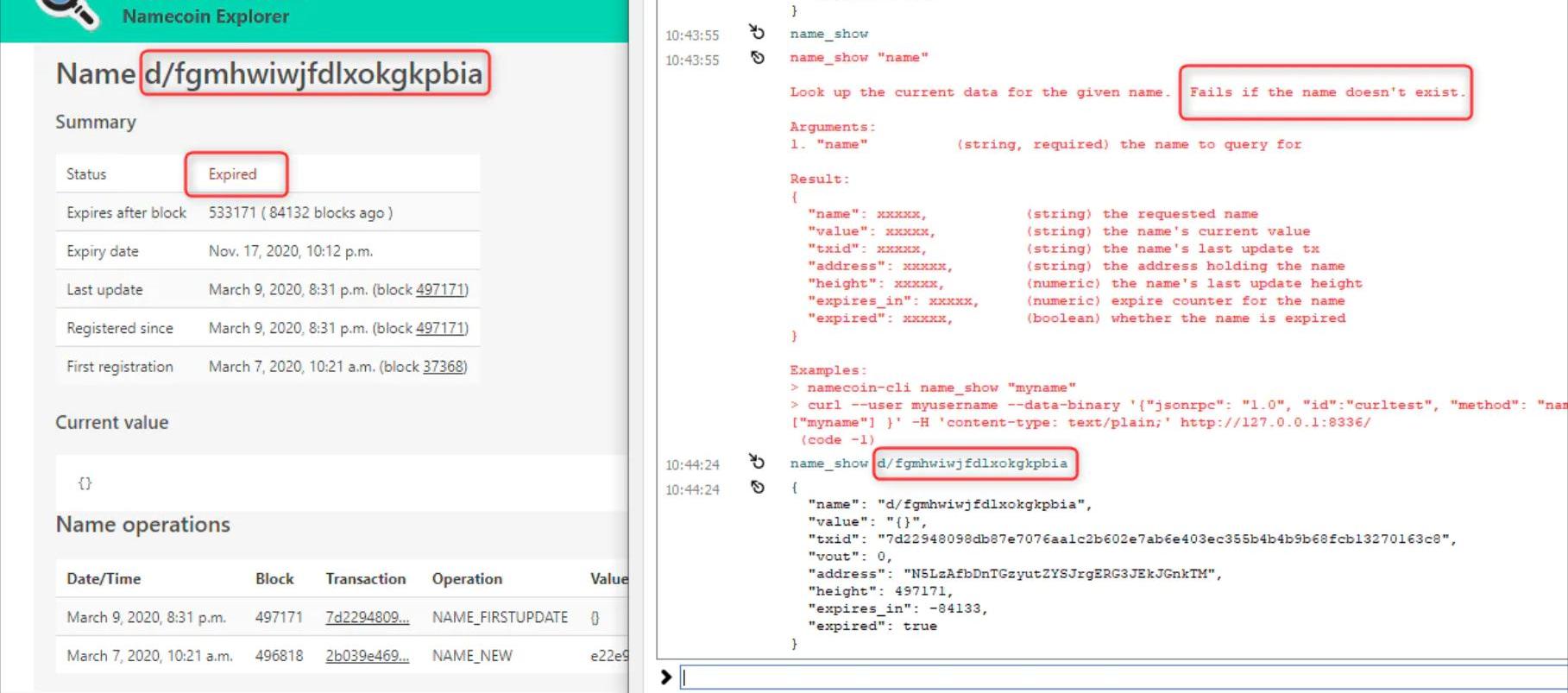Screen dimensions: 1568x693
Task: Click the Date/Time column header
Action: pyautogui.click(x=104, y=579)
